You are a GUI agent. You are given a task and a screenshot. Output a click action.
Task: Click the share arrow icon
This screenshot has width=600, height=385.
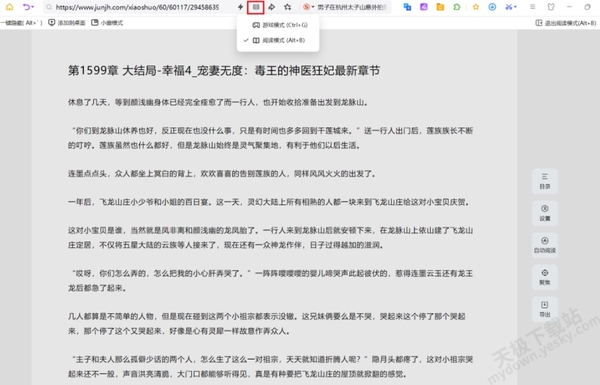point(272,7)
